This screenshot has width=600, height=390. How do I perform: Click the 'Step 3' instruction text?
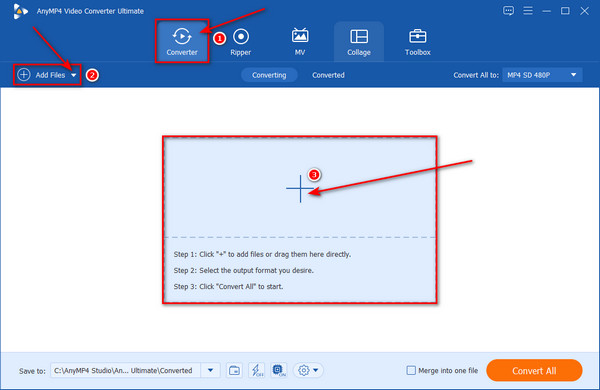point(228,286)
